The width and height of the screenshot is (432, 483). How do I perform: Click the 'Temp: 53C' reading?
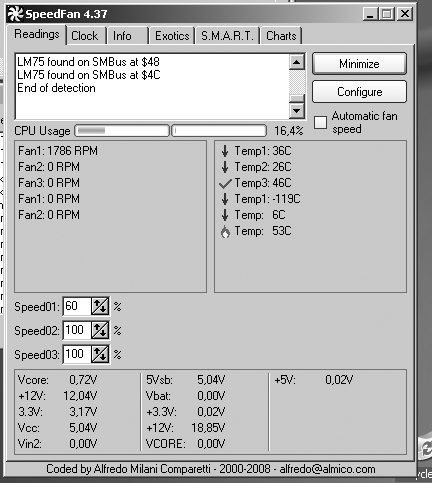click(x=263, y=231)
